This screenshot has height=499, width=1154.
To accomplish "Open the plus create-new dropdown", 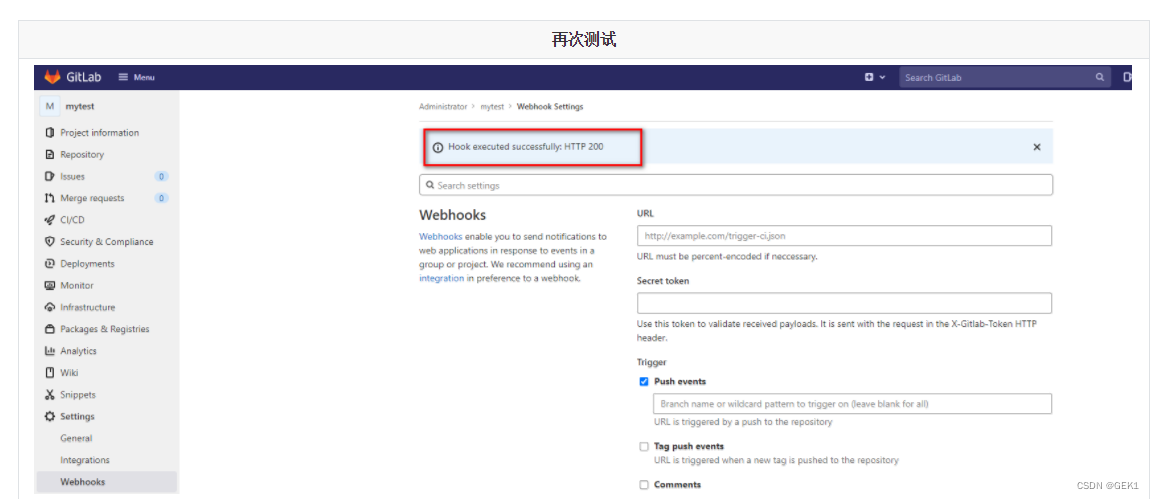I will pyautogui.click(x=874, y=77).
